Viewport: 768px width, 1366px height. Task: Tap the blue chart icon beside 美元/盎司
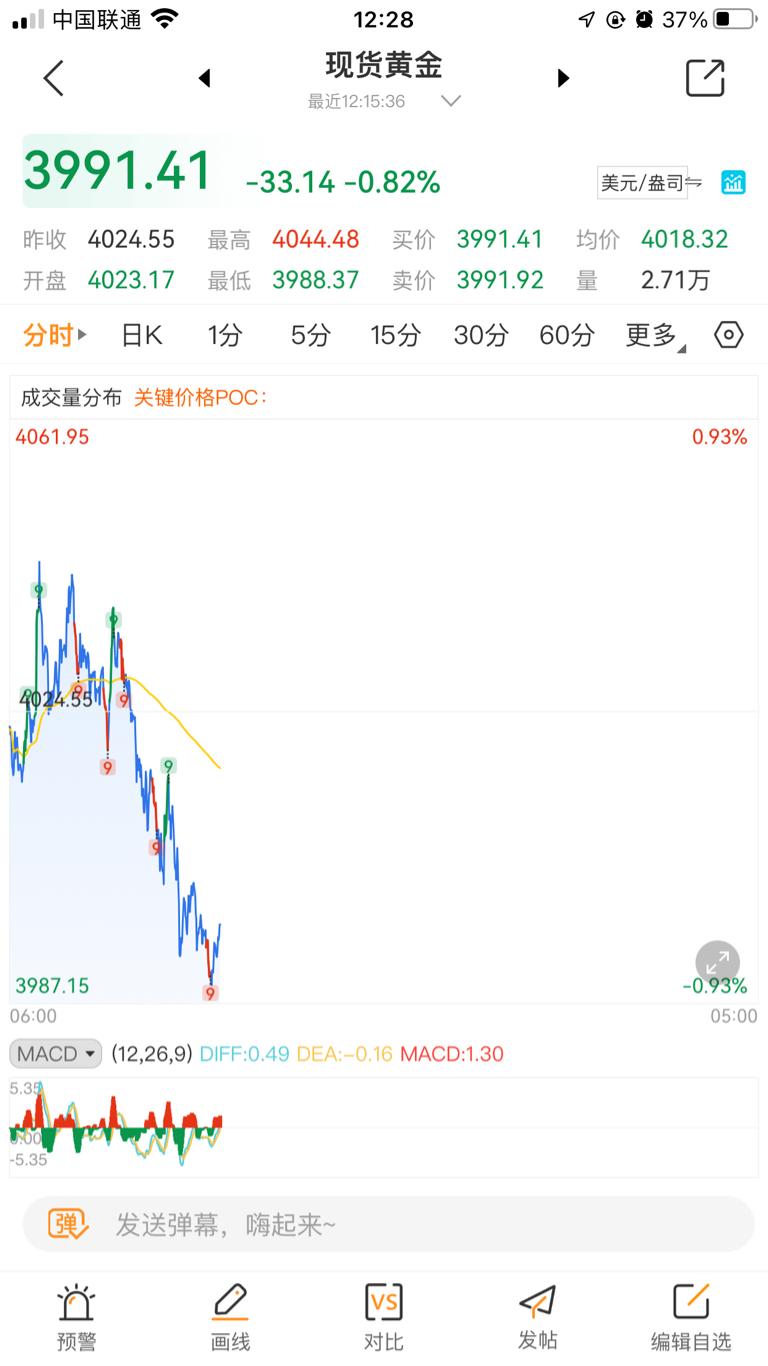[x=733, y=182]
